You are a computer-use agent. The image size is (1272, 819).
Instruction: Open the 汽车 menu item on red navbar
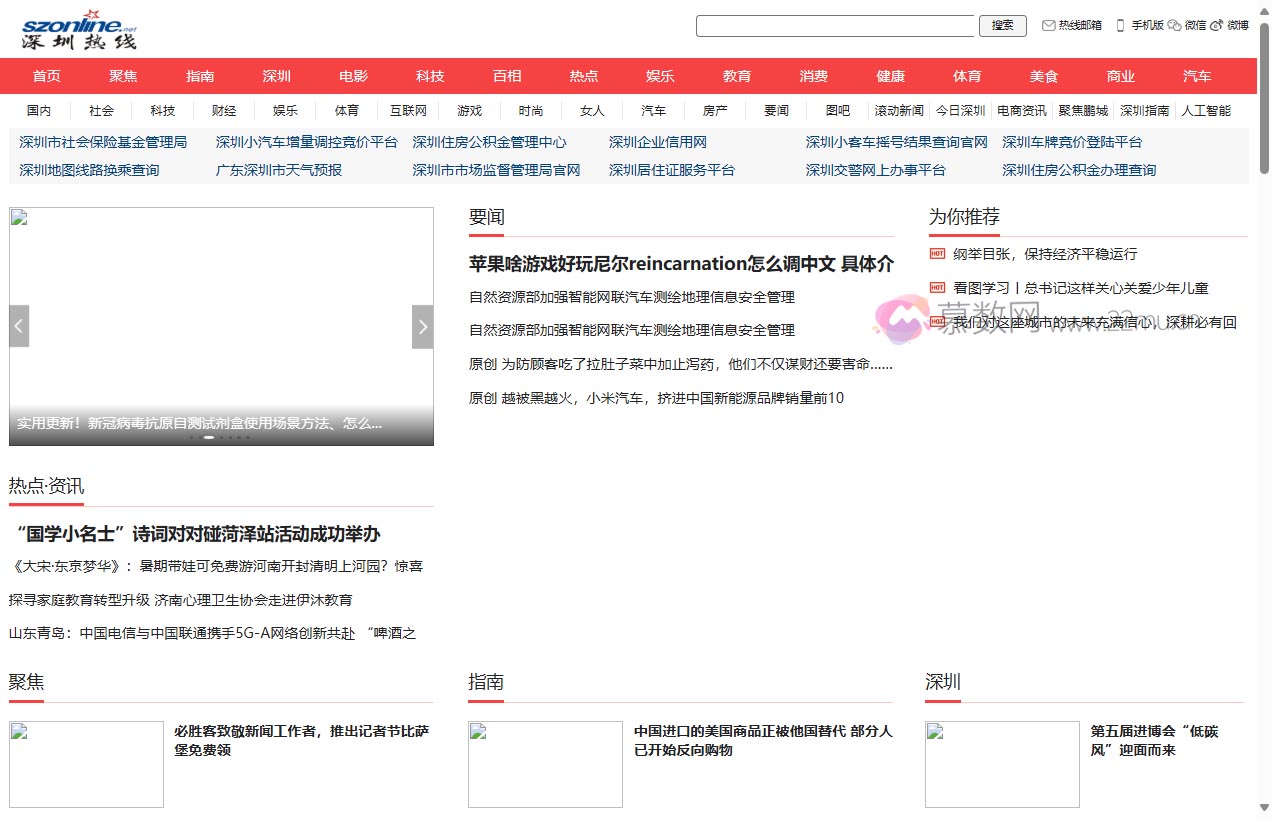pos(1196,75)
